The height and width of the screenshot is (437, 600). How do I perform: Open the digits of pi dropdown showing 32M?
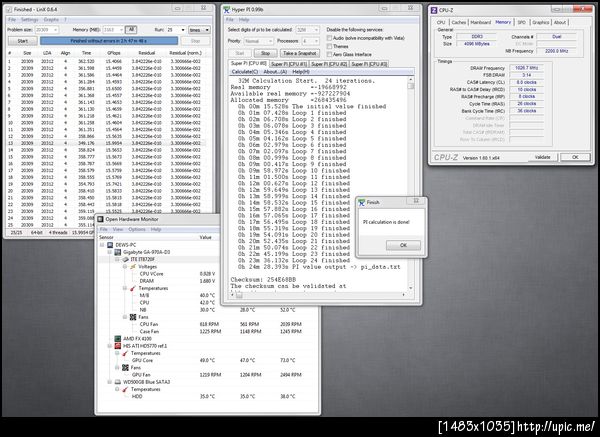[x=308, y=30]
